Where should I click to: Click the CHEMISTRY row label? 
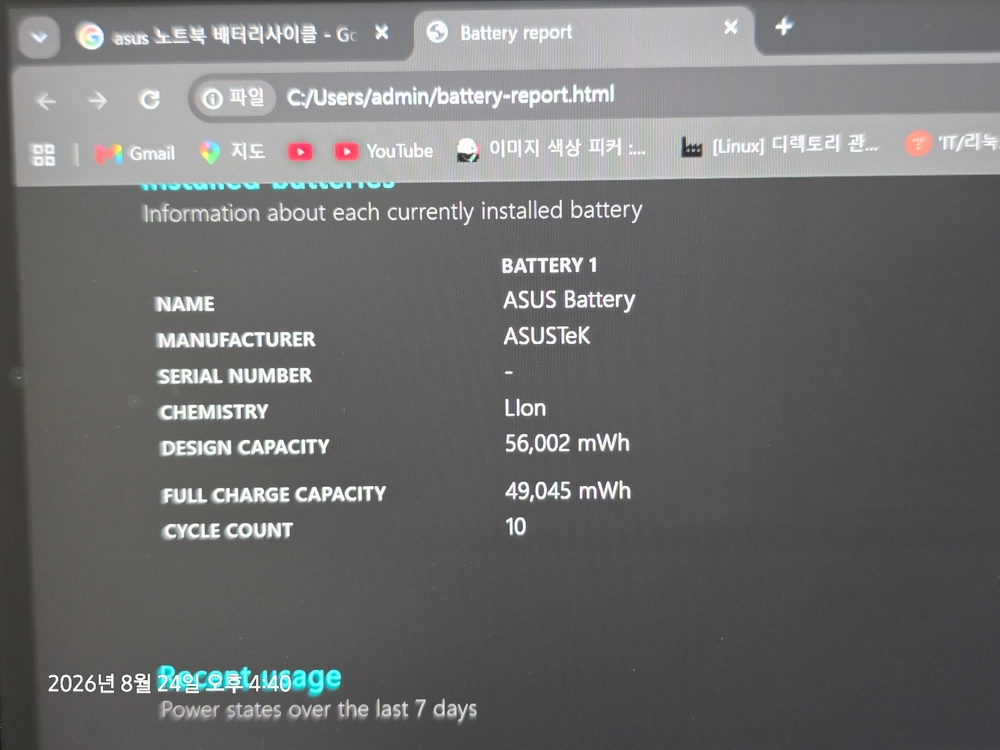[x=214, y=412]
